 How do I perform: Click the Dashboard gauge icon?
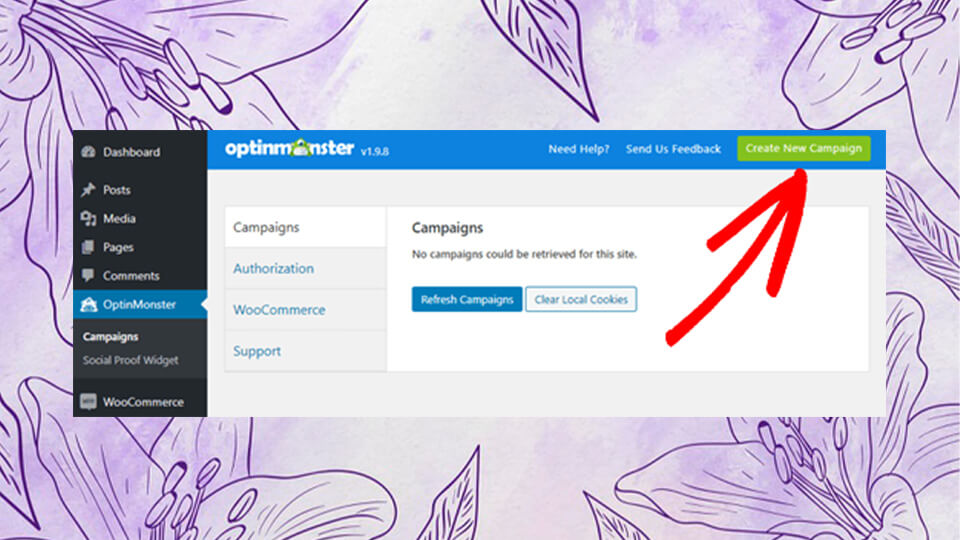(88, 152)
